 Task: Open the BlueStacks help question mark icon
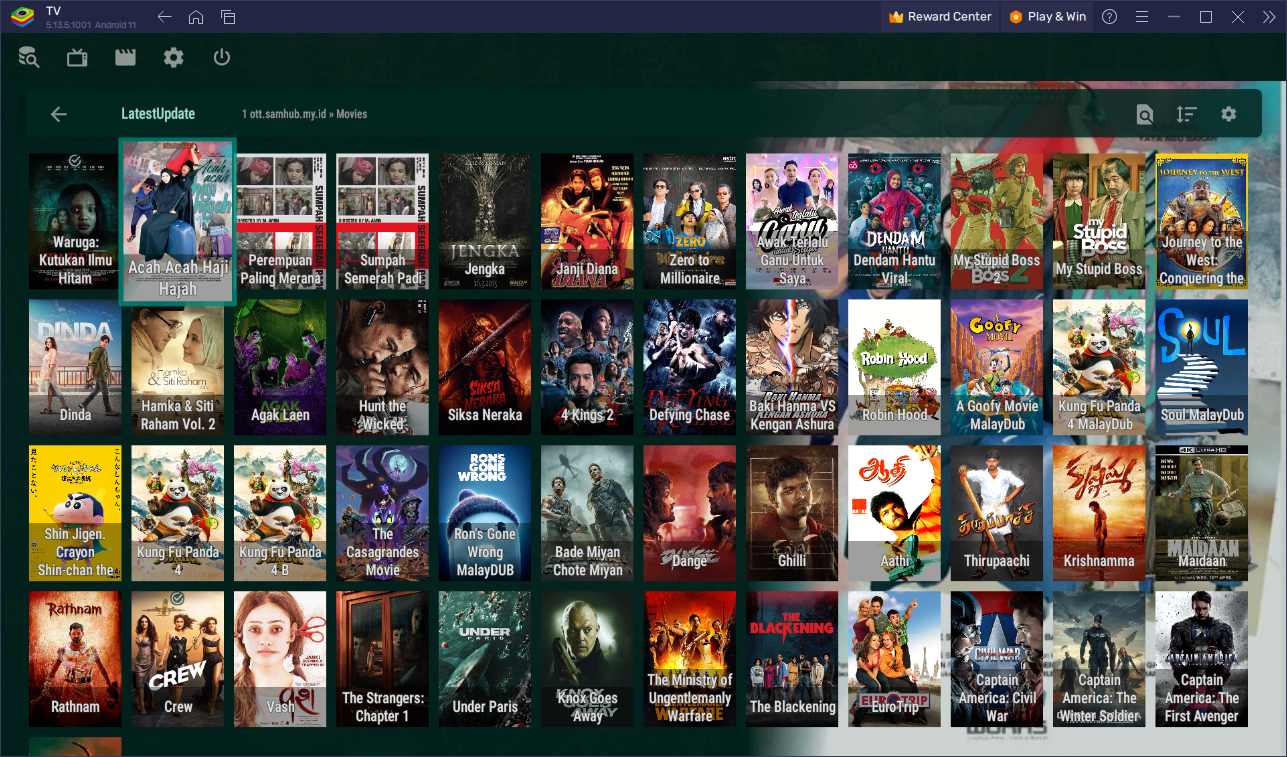(x=1109, y=17)
